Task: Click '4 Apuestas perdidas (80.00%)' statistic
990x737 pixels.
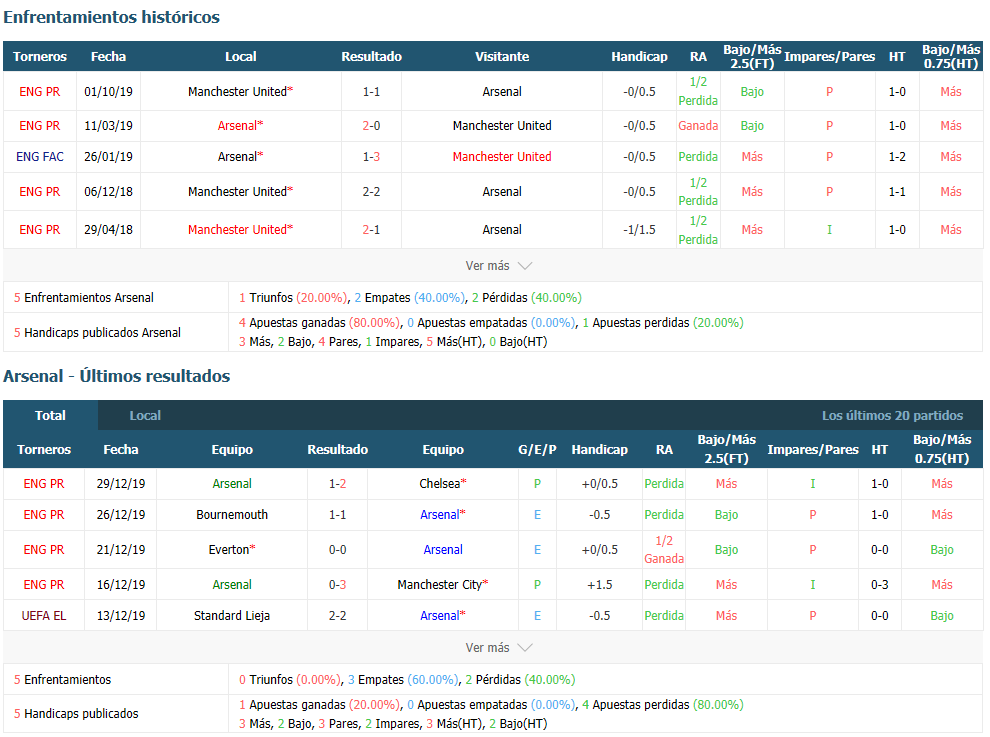Action: click(x=662, y=705)
